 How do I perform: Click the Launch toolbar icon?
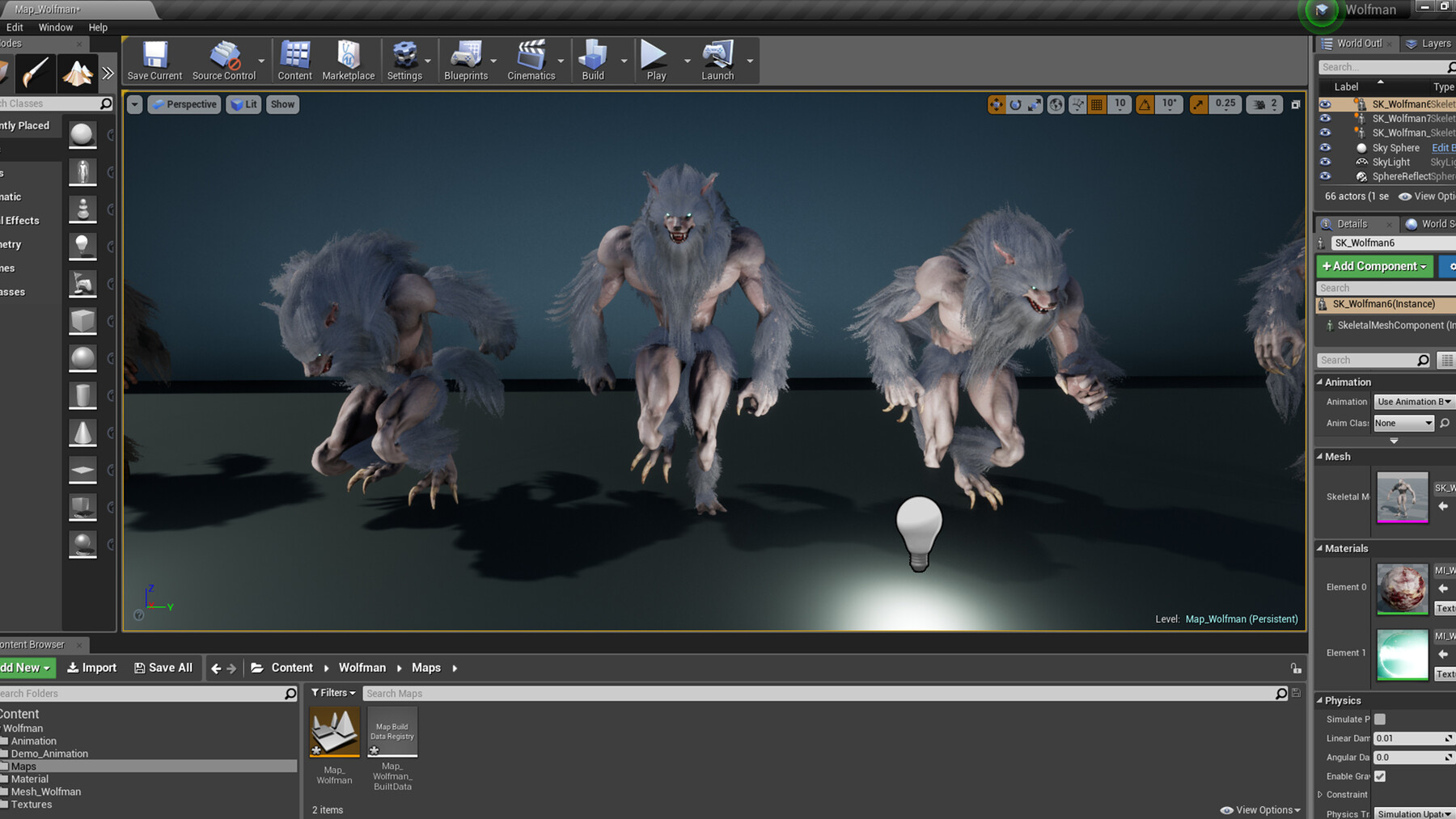(x=717, y=61)
